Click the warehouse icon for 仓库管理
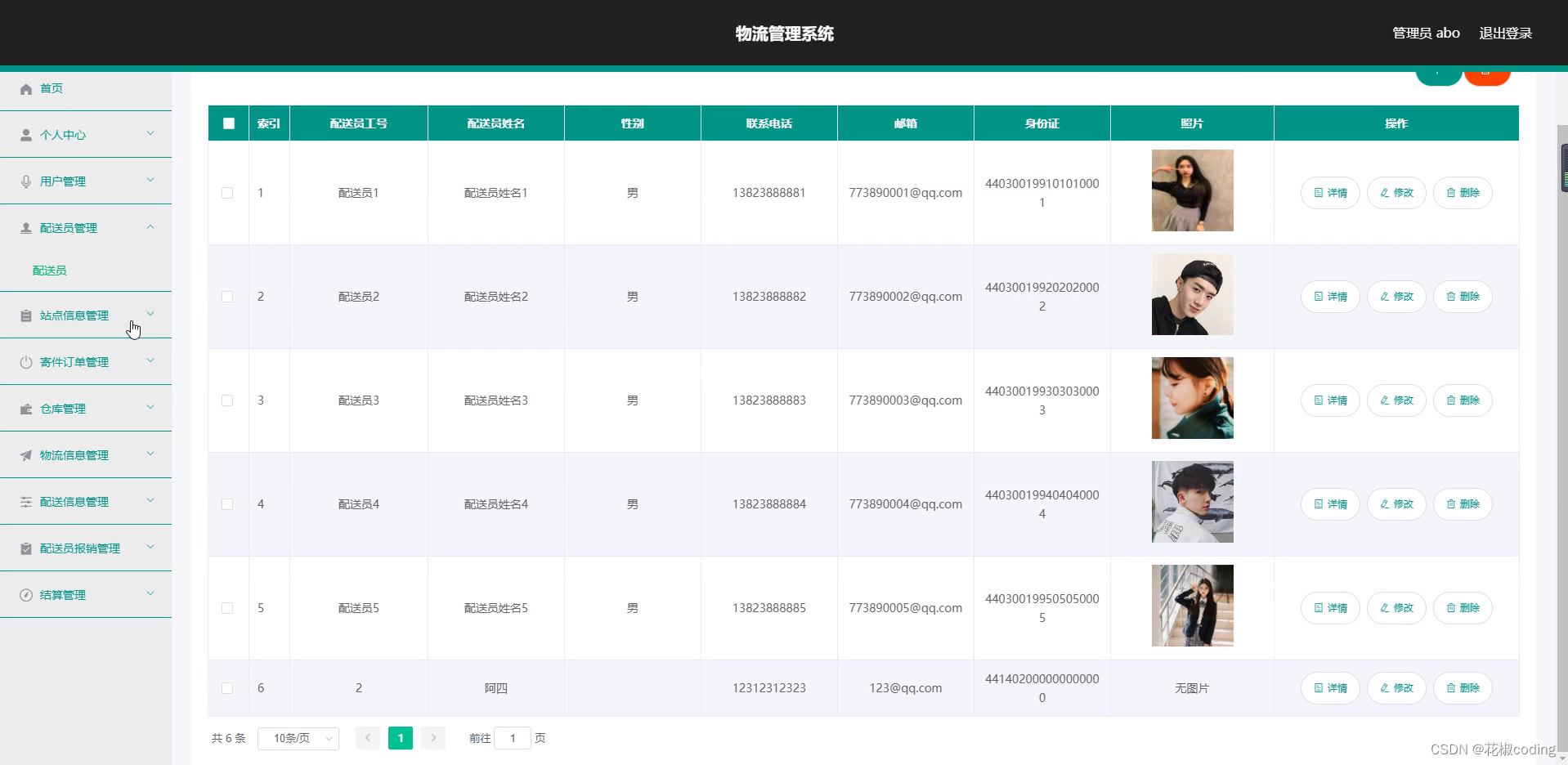1568x765 pixels. click(x=26, y=409)
